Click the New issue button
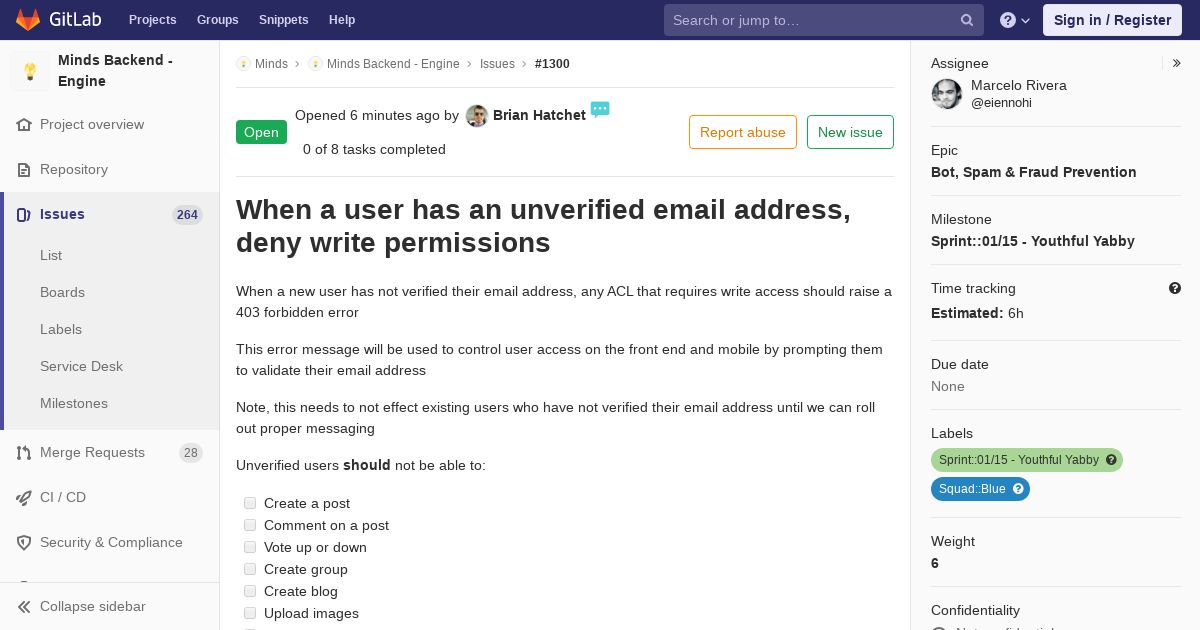This screenshot has width=1200, height=630. (x=850, y=132)
